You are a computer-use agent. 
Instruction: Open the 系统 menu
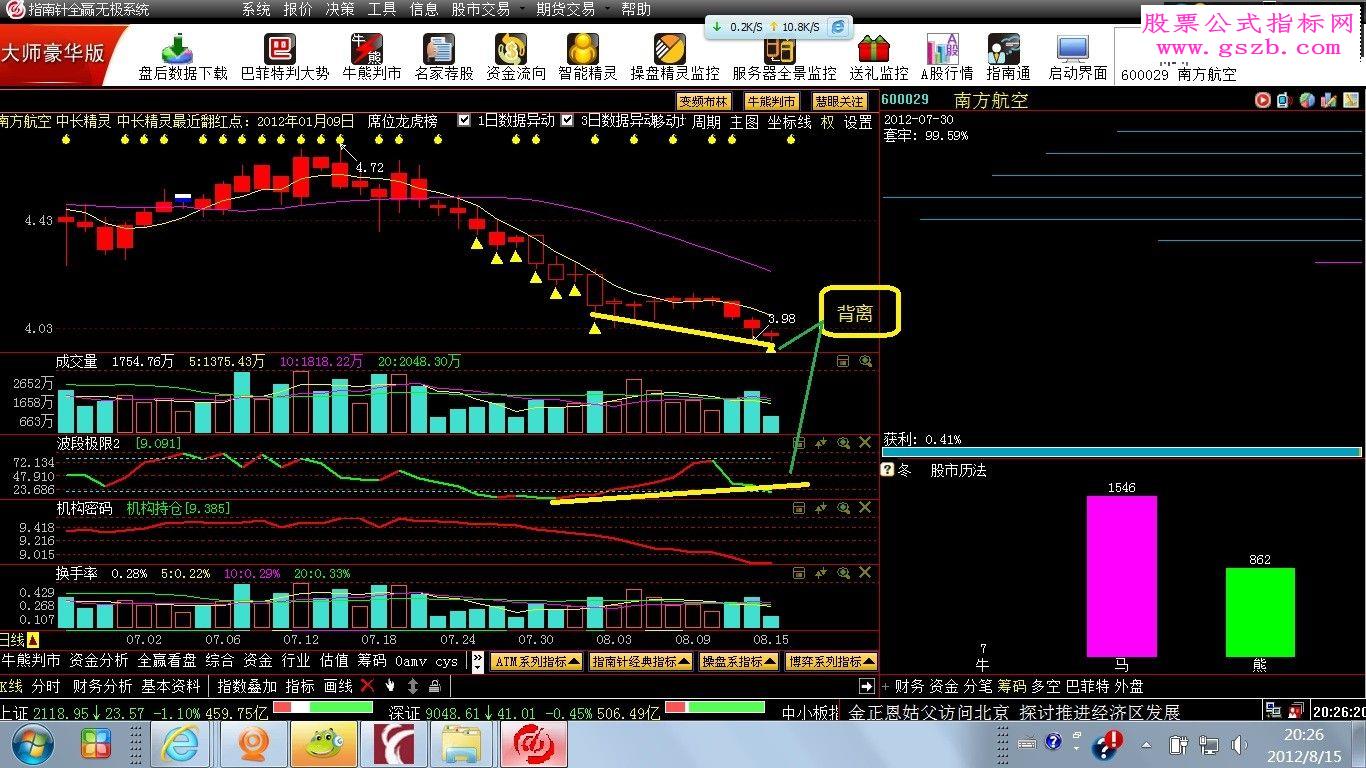point(256,9)
